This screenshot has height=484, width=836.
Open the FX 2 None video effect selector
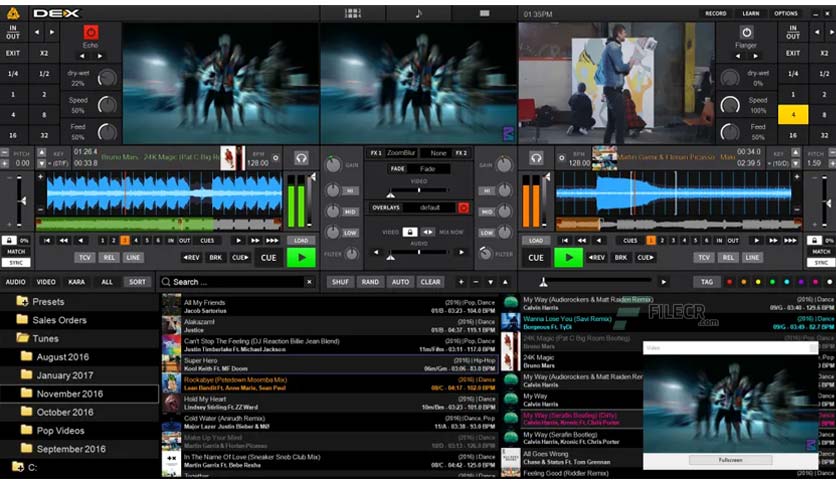pyautogui.click(x=438, y=153)
